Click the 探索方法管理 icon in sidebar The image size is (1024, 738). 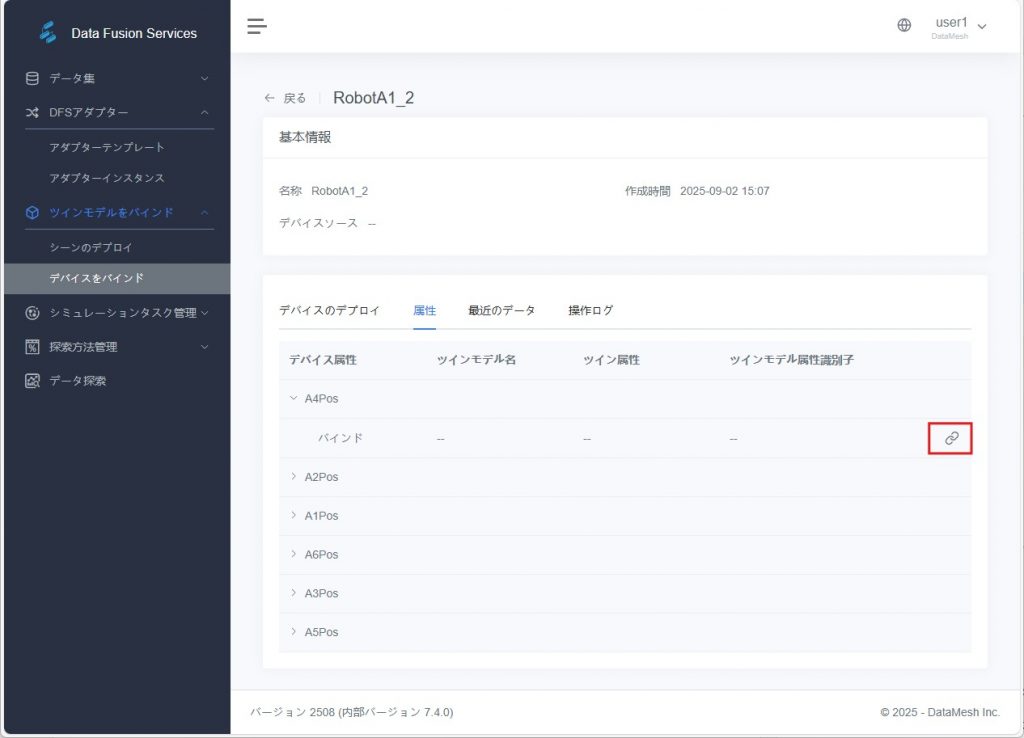32,347
